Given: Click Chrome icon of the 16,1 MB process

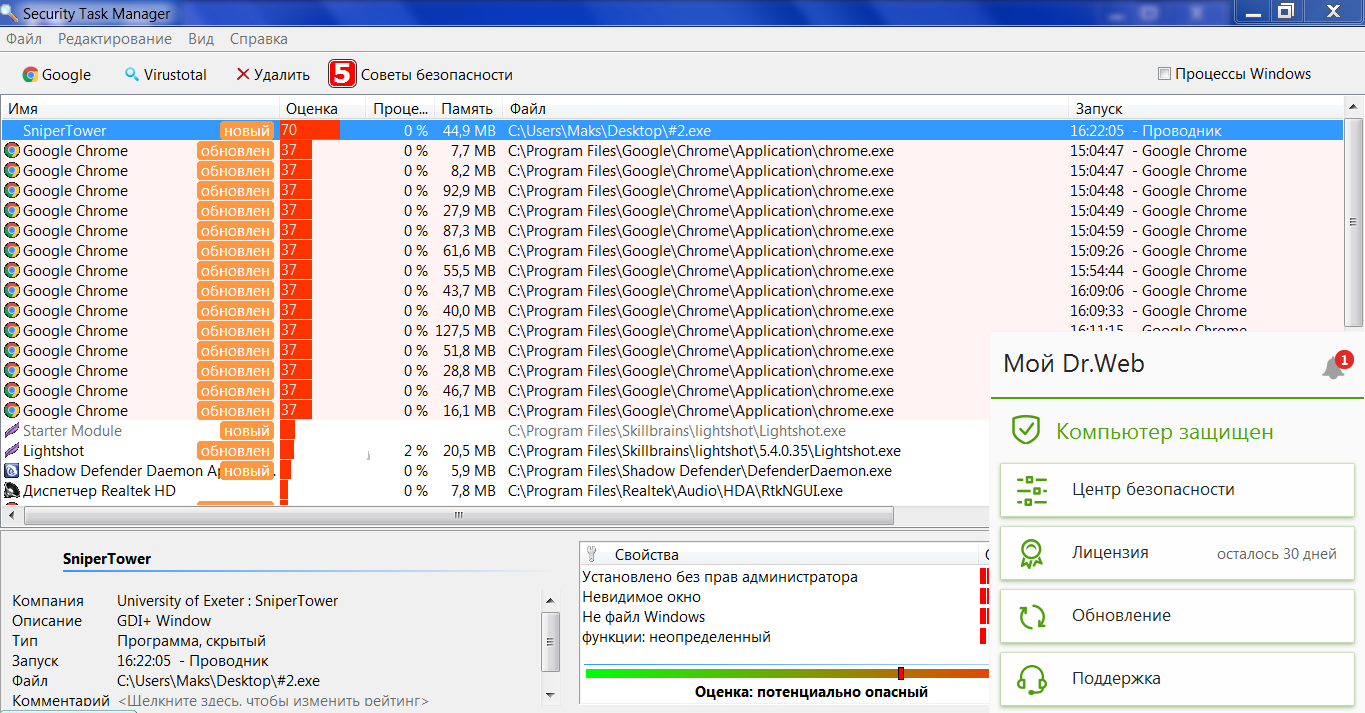Looking at the screenshot, I should pos(12,411).
